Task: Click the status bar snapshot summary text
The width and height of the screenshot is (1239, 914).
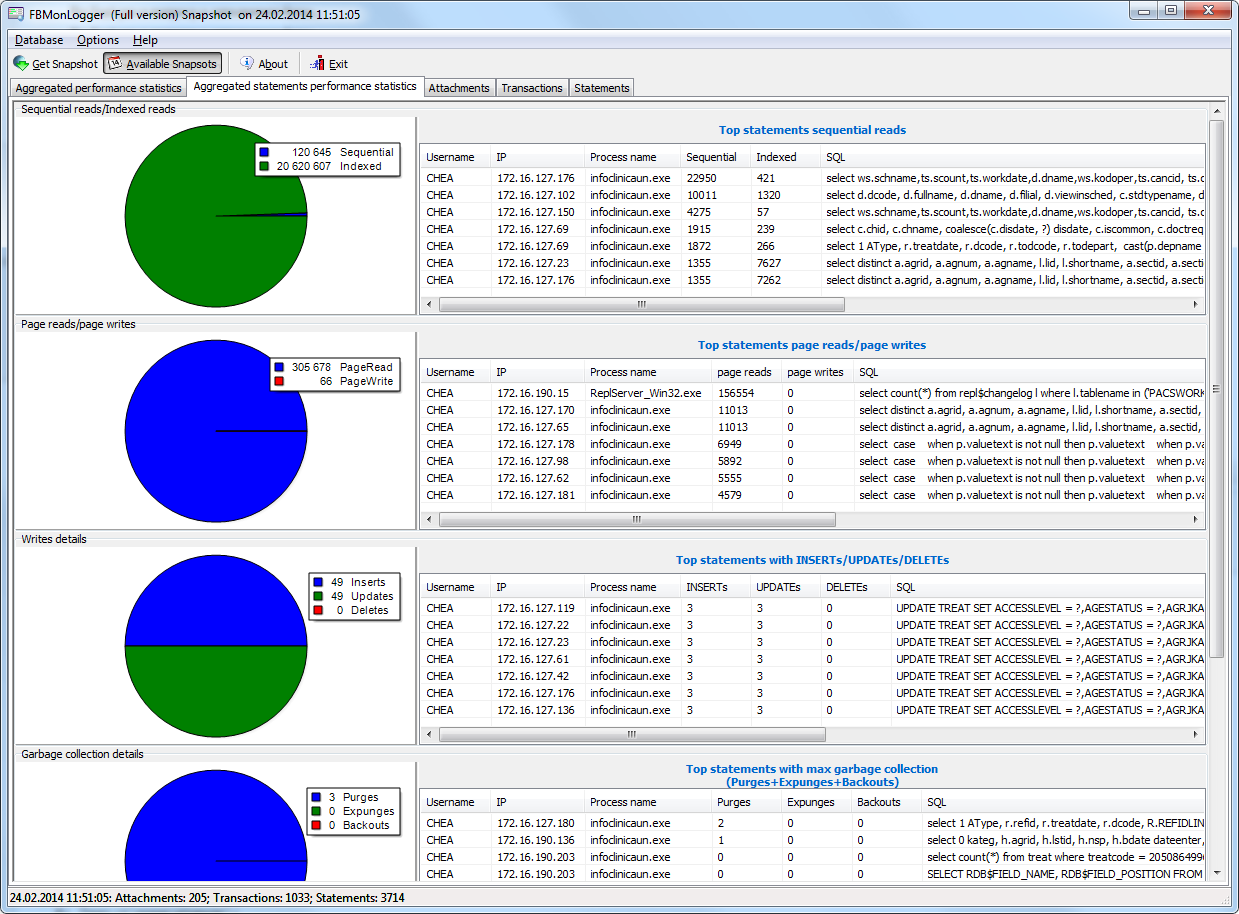Action: click(209, 898)
